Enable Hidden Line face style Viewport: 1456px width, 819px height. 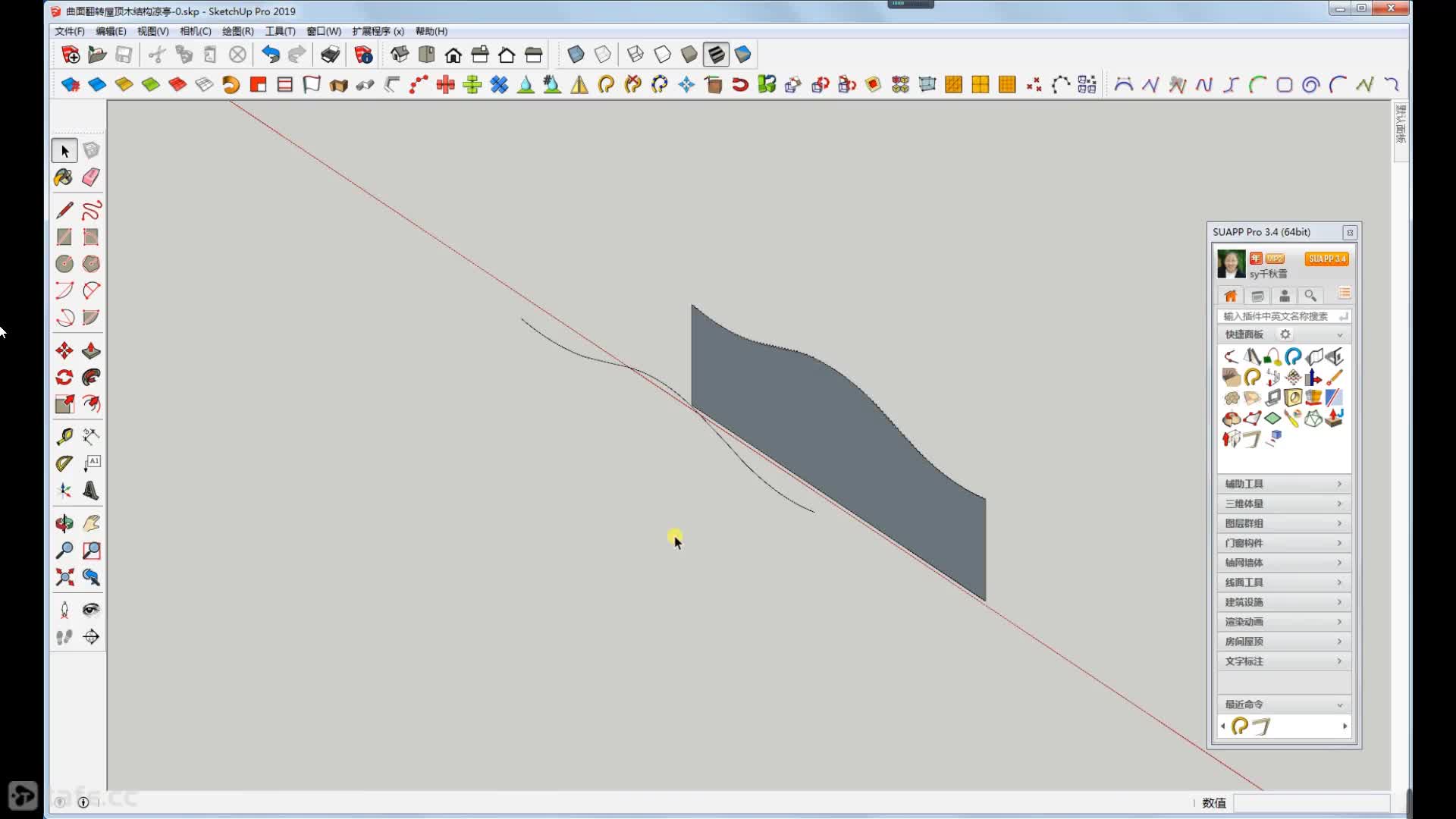[x=662, y=55]
